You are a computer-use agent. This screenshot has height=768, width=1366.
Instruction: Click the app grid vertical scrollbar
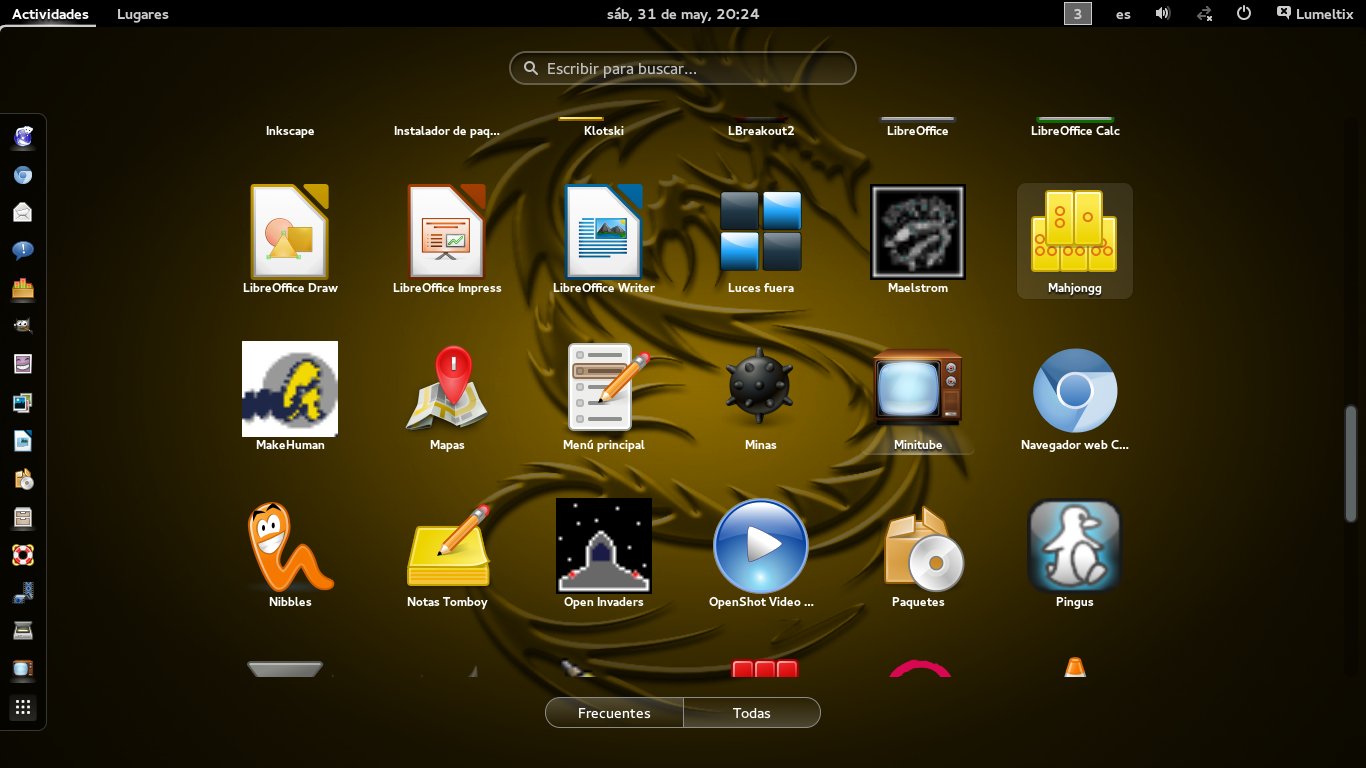1350,462
